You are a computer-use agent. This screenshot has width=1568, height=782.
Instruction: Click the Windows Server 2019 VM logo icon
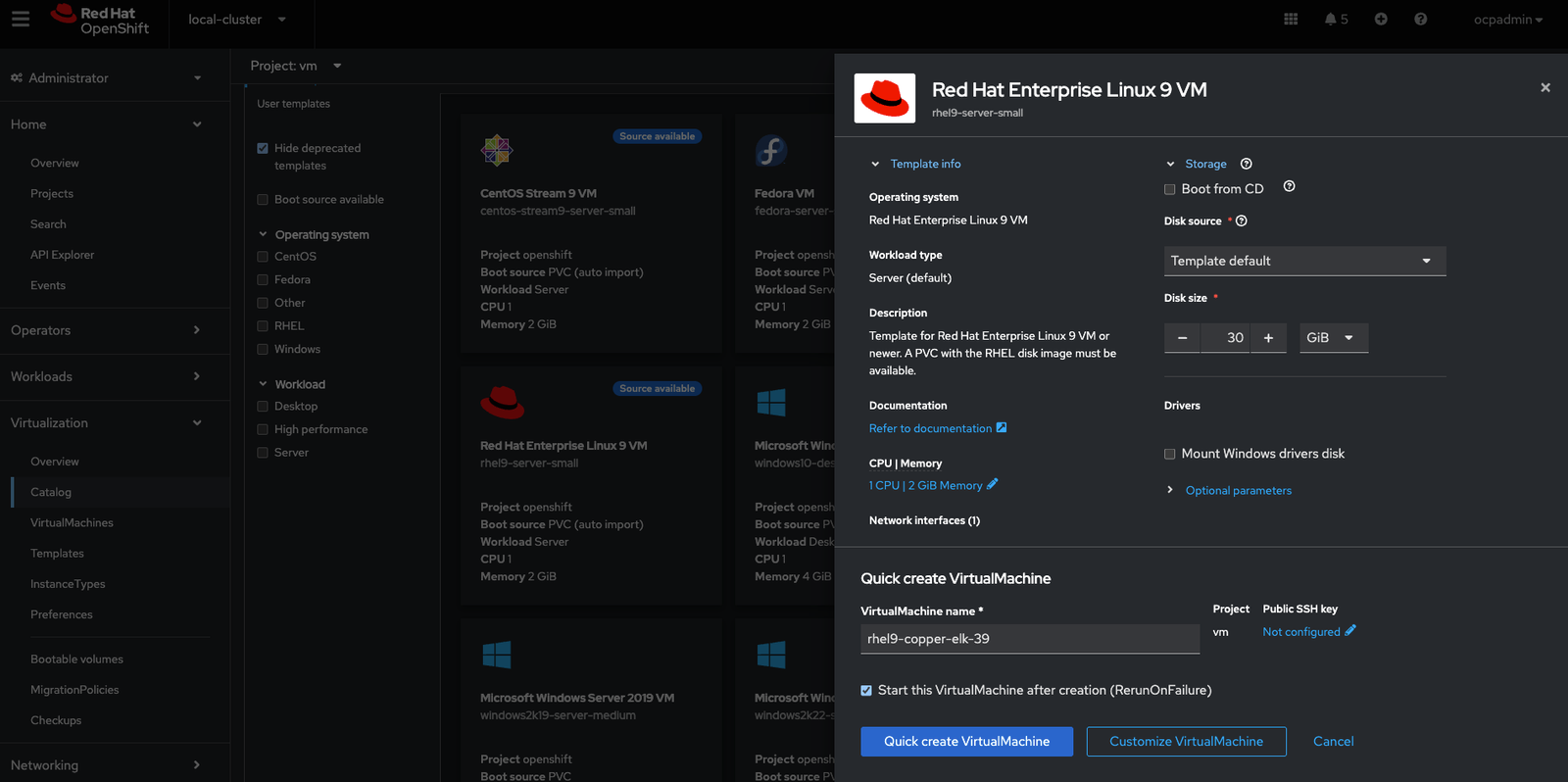point(497,655)
